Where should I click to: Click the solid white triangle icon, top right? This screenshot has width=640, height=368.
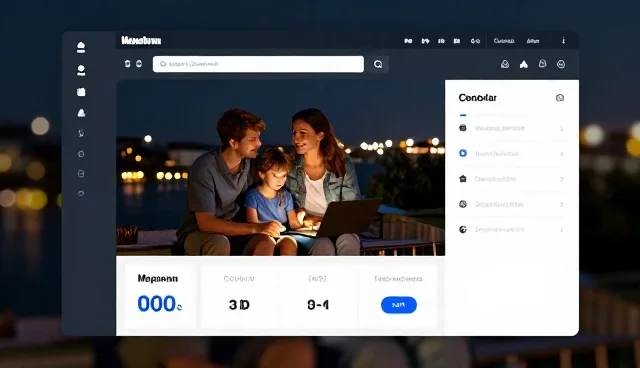pos(524,64)
